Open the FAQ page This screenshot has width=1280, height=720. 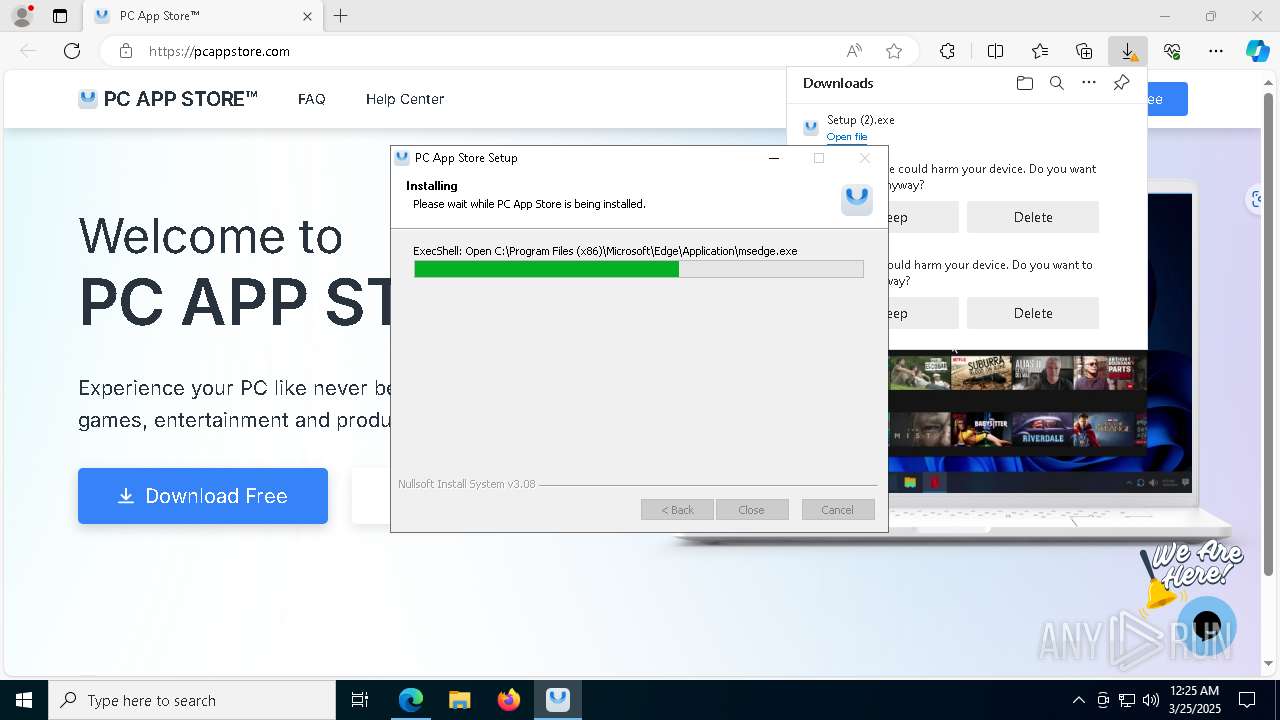tap(312, 99)
